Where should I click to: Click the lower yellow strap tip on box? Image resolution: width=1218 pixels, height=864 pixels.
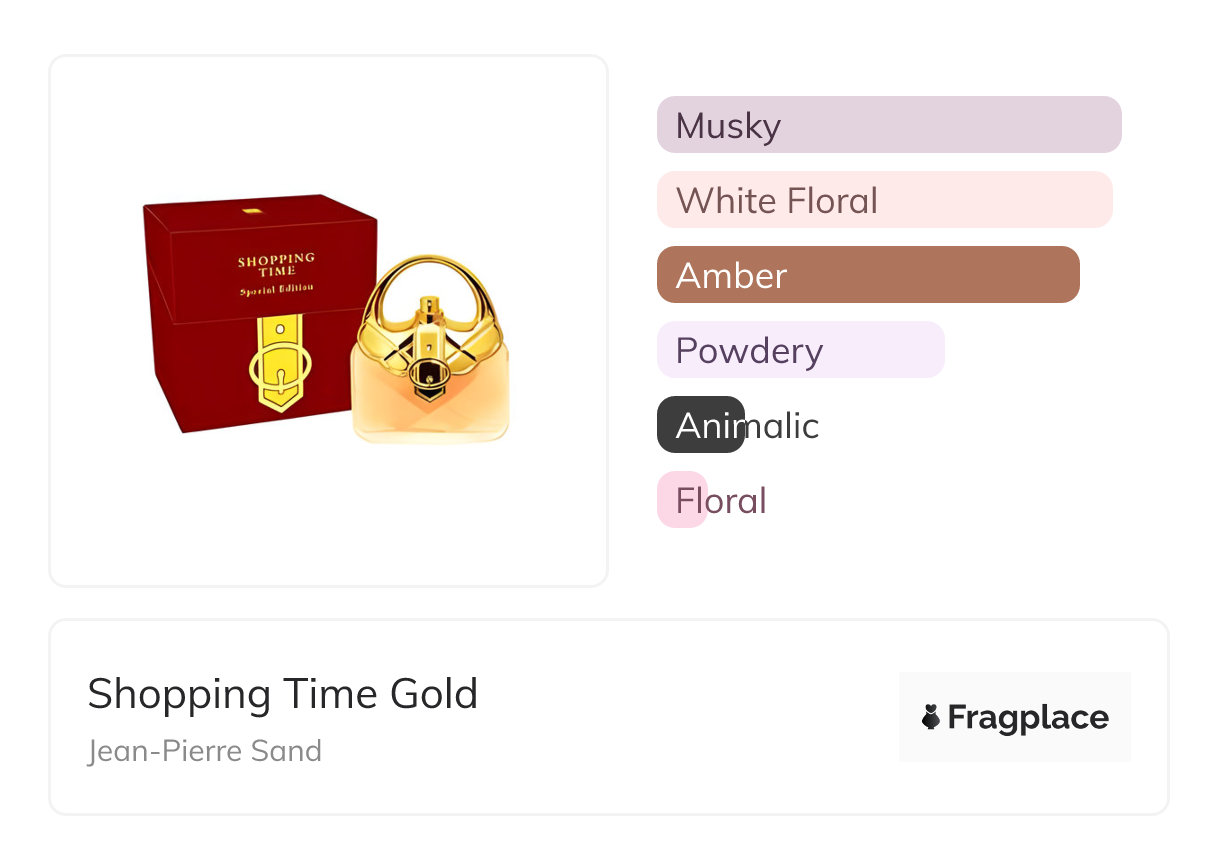click(x=278, y=401)
